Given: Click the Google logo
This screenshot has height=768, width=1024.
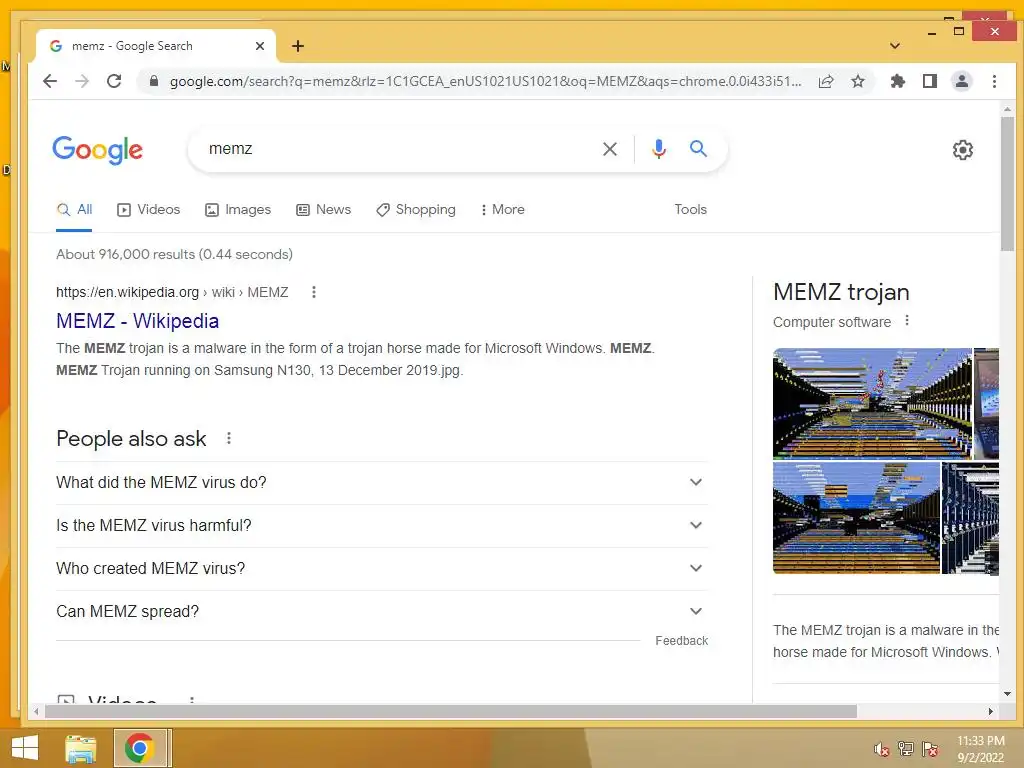Looking at the screenshot, I should (97, 150).
